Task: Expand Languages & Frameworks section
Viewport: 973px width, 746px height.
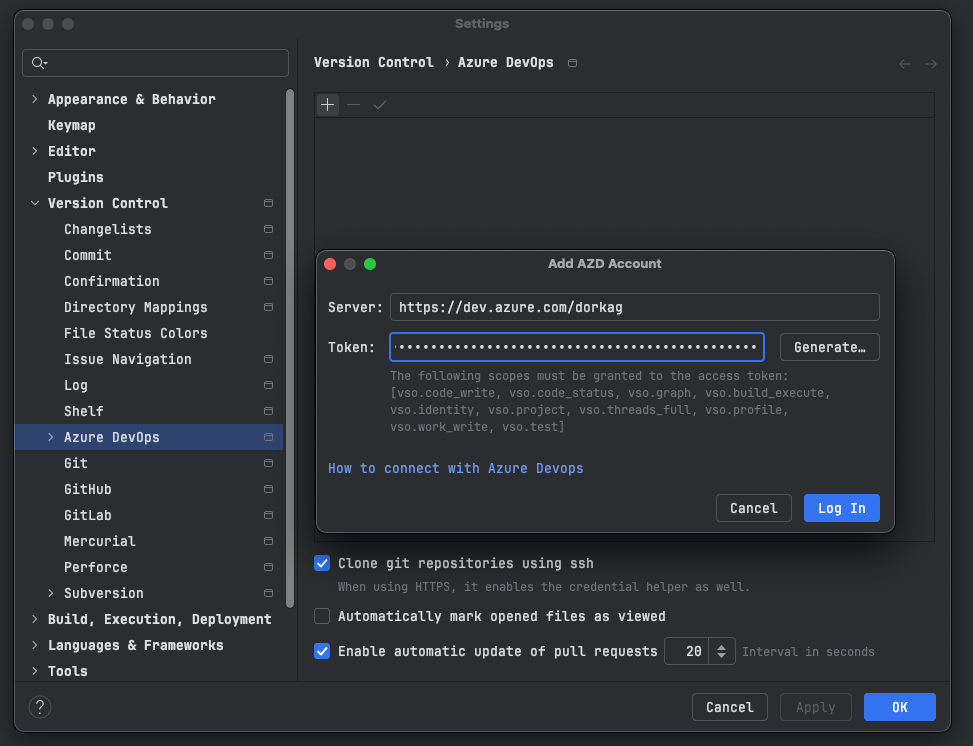Action: coord(35,645)
